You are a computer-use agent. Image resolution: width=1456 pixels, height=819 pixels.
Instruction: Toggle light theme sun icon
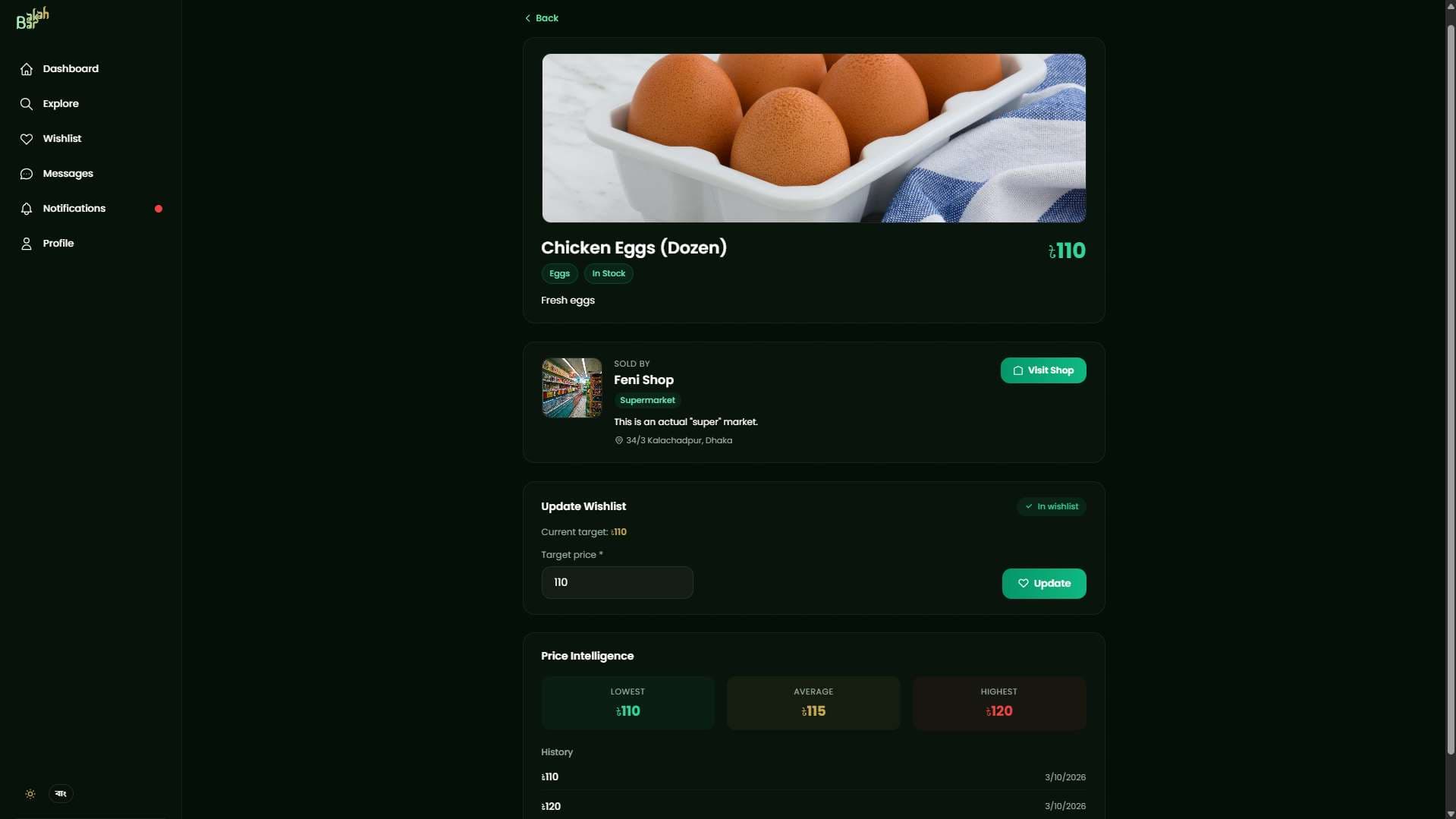point(30,794)
